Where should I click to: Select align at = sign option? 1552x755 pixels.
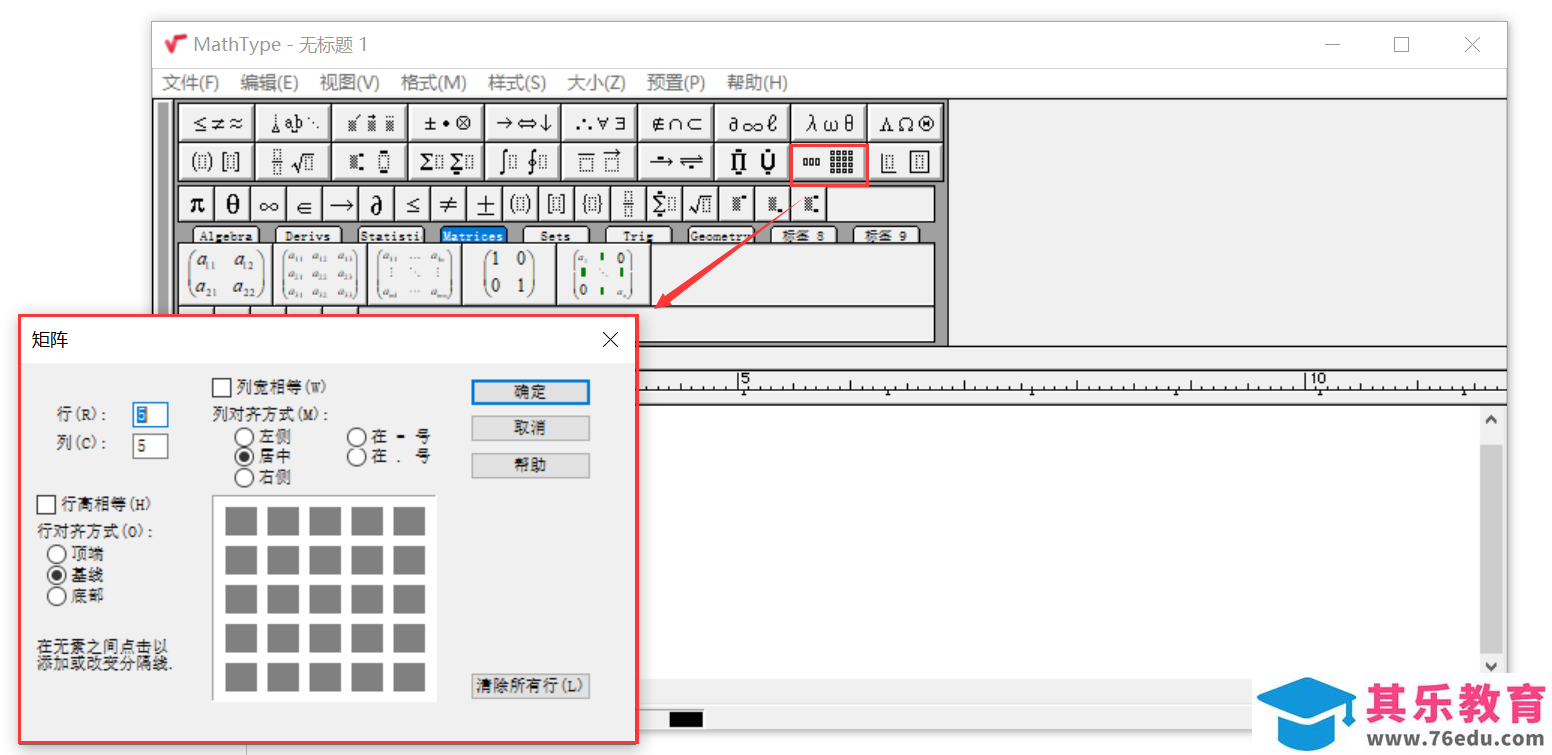point(356,437)
